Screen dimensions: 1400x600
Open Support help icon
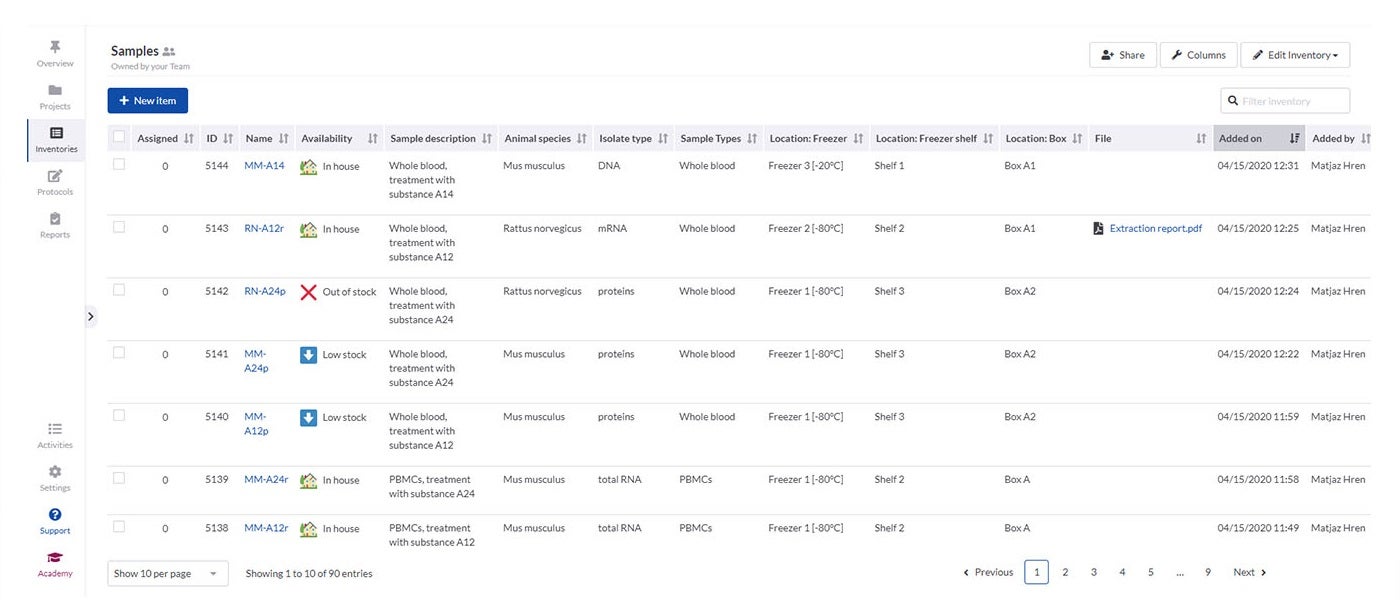55,516
